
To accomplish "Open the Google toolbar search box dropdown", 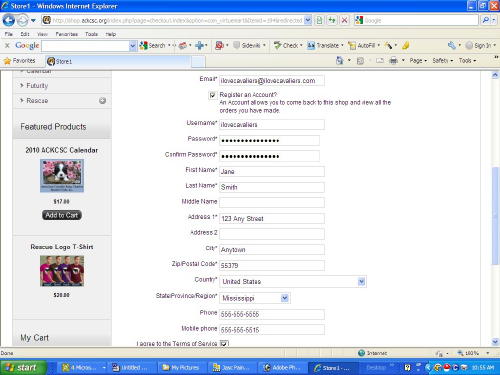I will coord(133,46).
